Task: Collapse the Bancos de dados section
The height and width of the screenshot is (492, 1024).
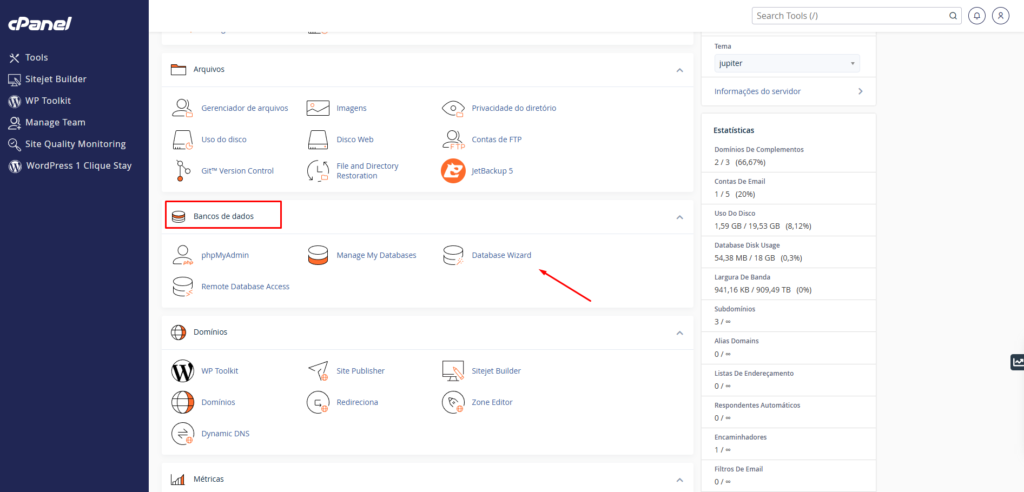Action: [x=680, y=217]
